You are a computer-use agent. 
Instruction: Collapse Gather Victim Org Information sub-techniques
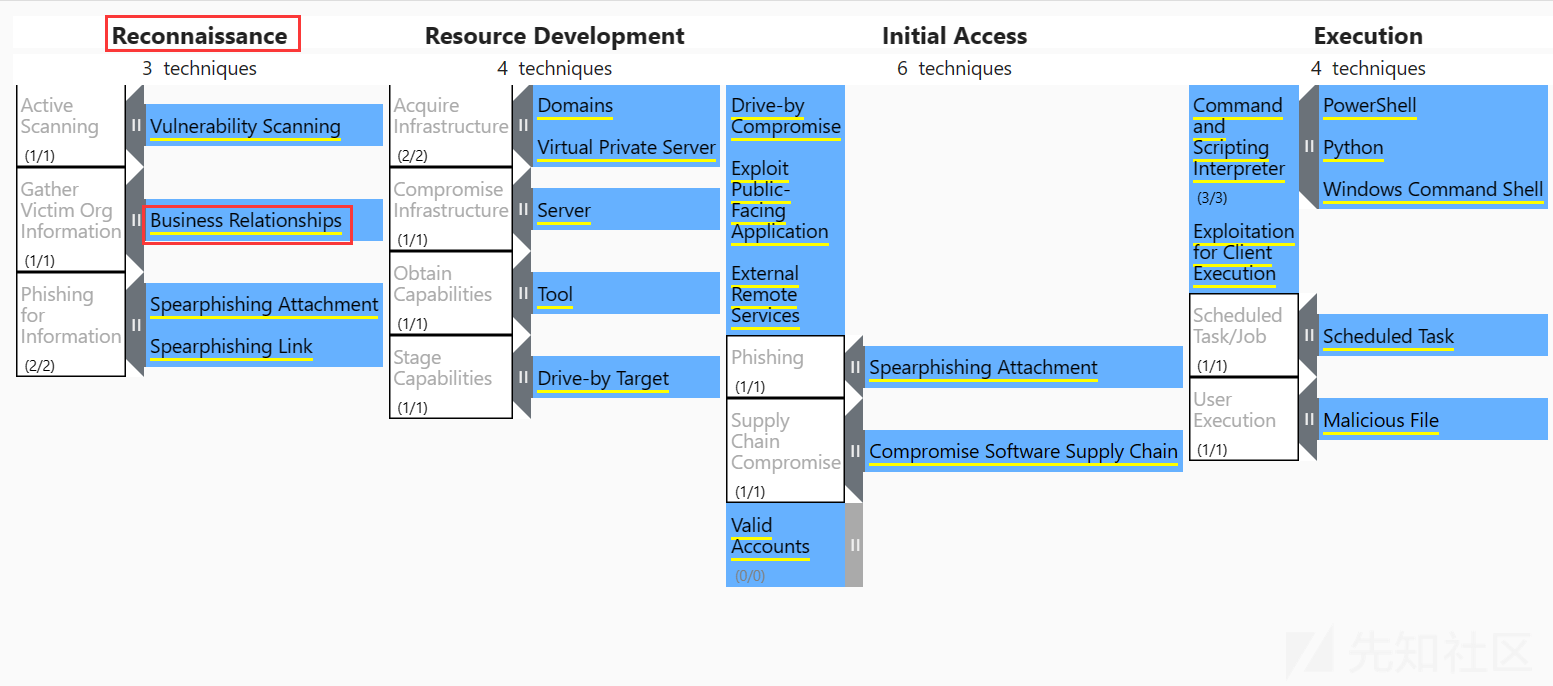click(x=135, y=220)
